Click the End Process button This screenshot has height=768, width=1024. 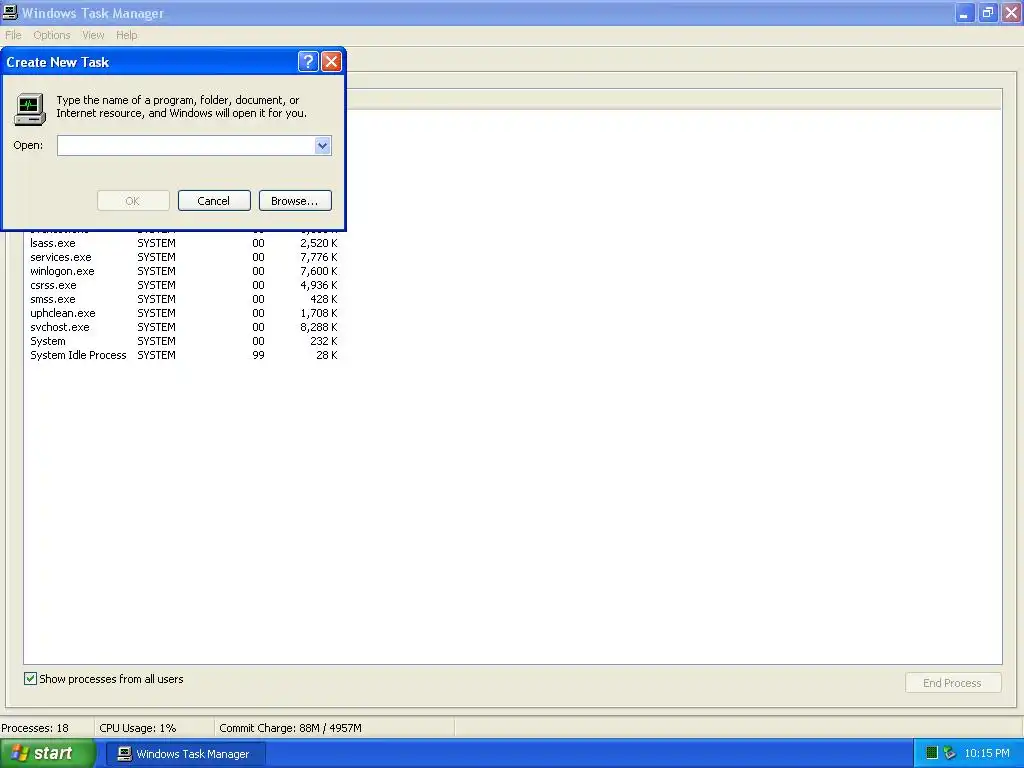pyautogui.click(x=953, y=682)
